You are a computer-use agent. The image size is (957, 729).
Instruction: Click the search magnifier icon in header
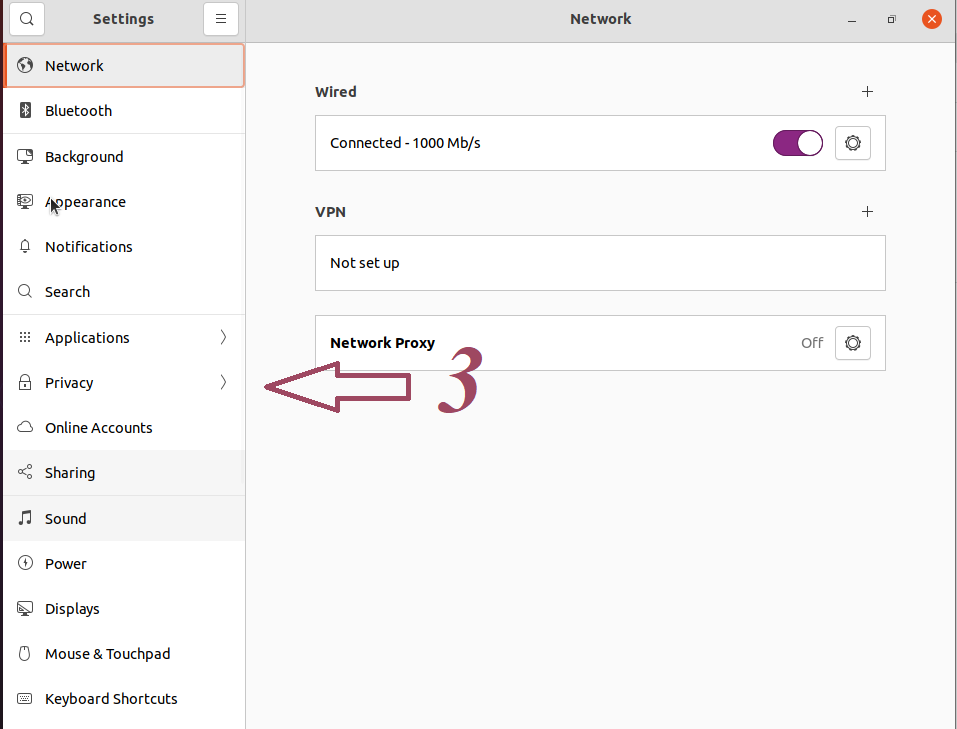pyautogui.click(x=26, y=19)
